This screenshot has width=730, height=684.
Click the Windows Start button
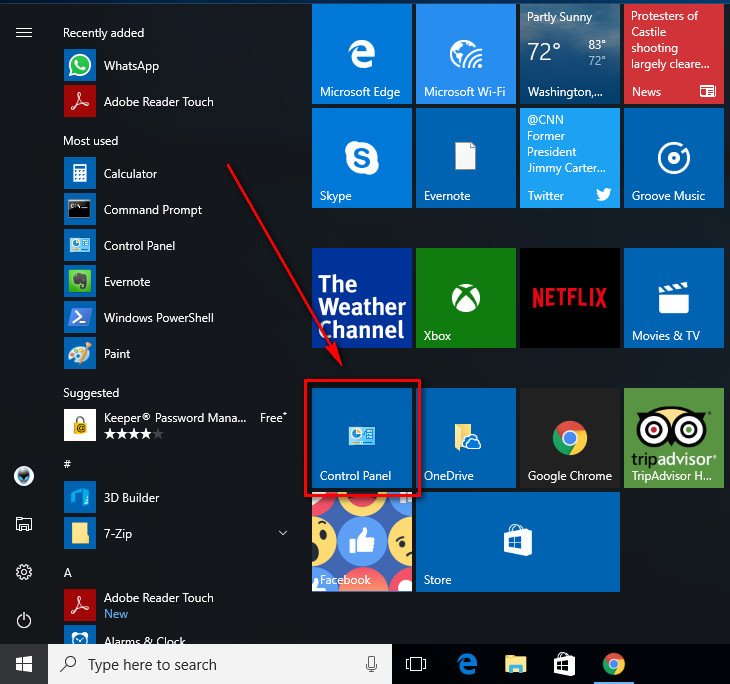(24, 664)
